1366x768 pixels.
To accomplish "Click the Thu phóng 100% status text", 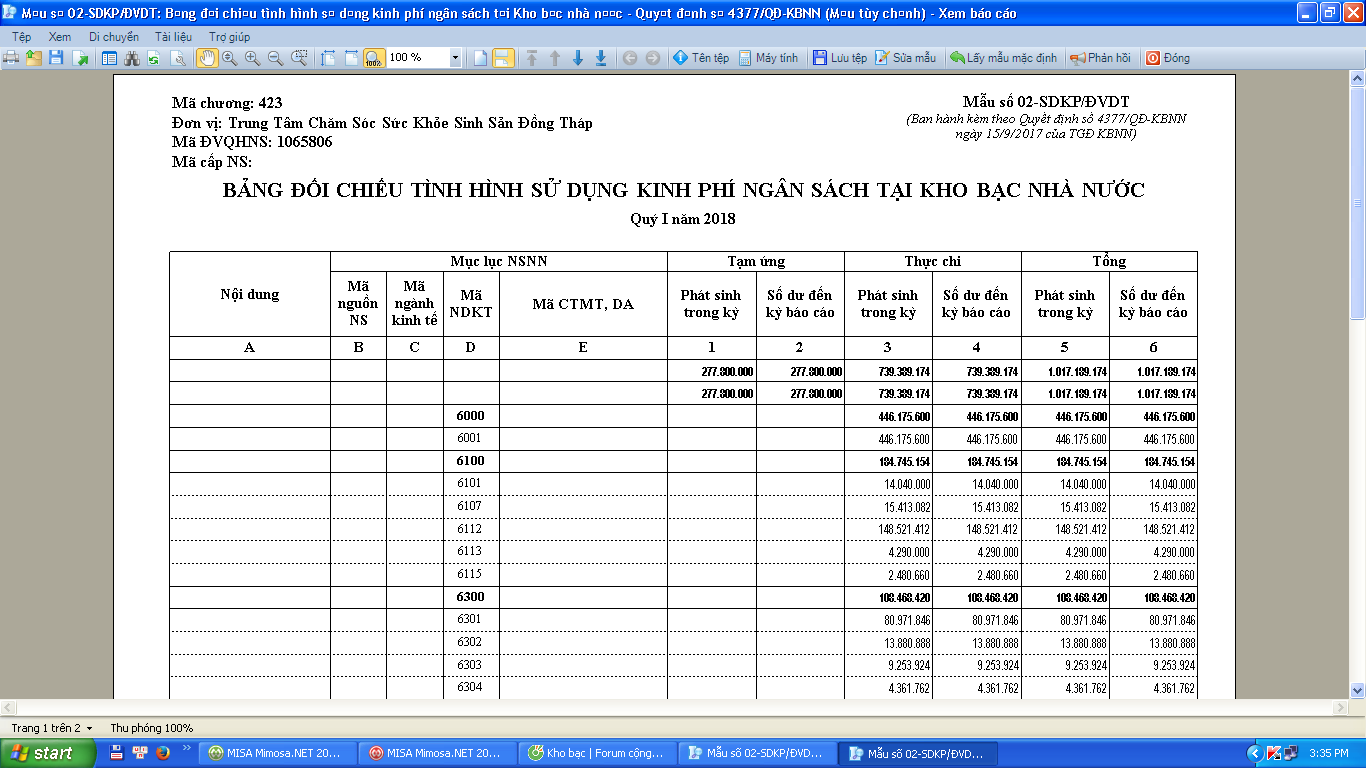I will click(x=152, y=728).
